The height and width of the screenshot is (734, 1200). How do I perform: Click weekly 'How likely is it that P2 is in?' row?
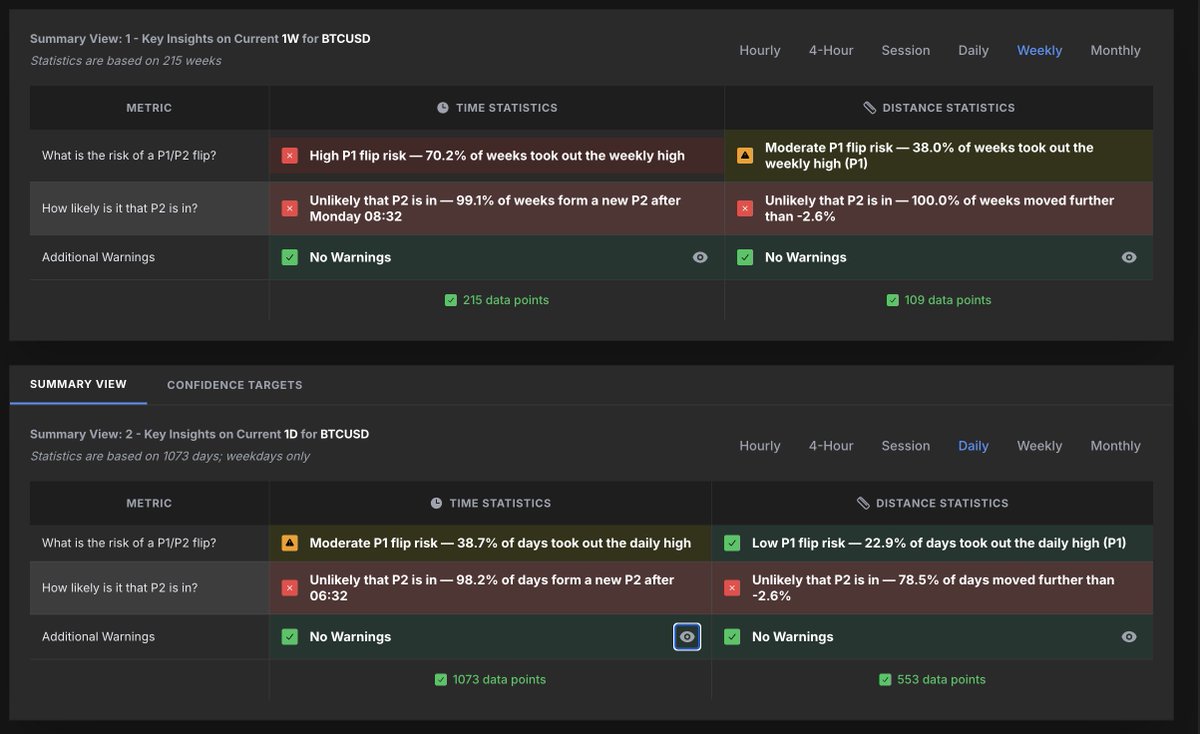[591, 208]
